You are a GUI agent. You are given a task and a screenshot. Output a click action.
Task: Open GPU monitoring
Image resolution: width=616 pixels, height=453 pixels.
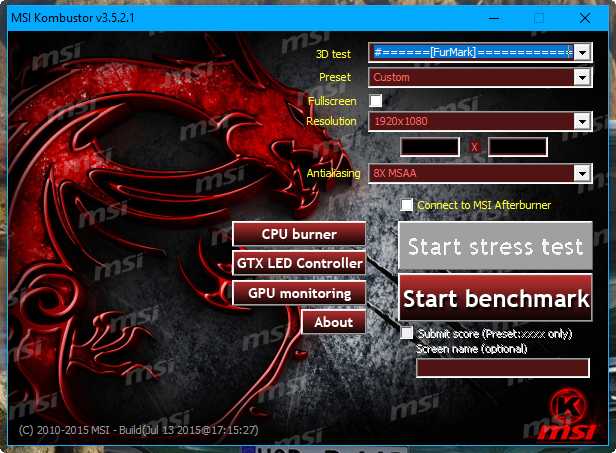[299, 293]
